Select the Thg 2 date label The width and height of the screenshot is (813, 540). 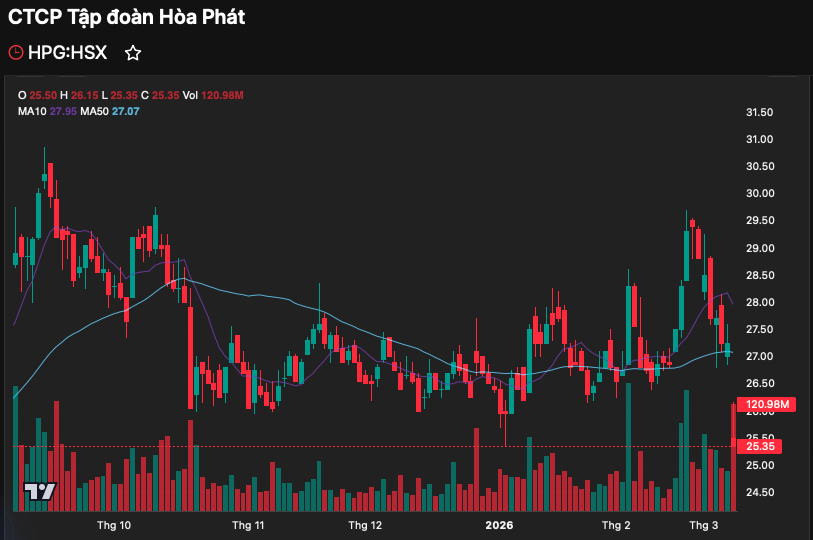coord(616,525)
